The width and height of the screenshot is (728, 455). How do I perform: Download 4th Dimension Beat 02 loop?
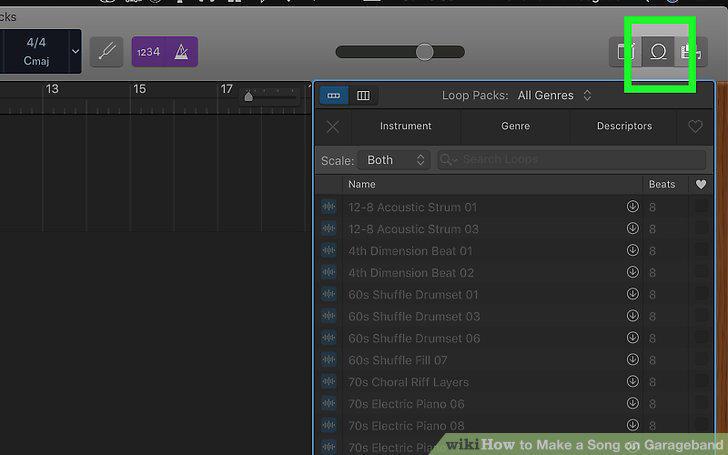pyautogui.click(x=632, y=272)
